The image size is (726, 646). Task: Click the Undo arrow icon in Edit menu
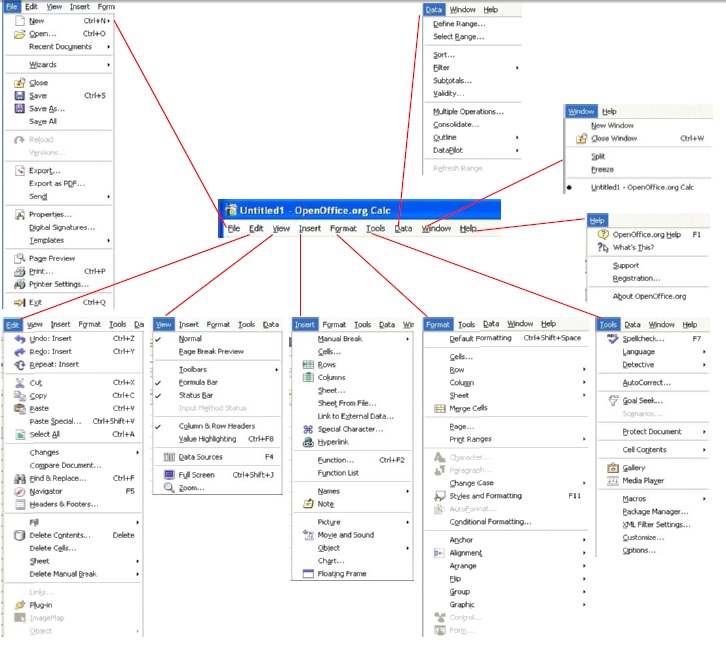20,339
